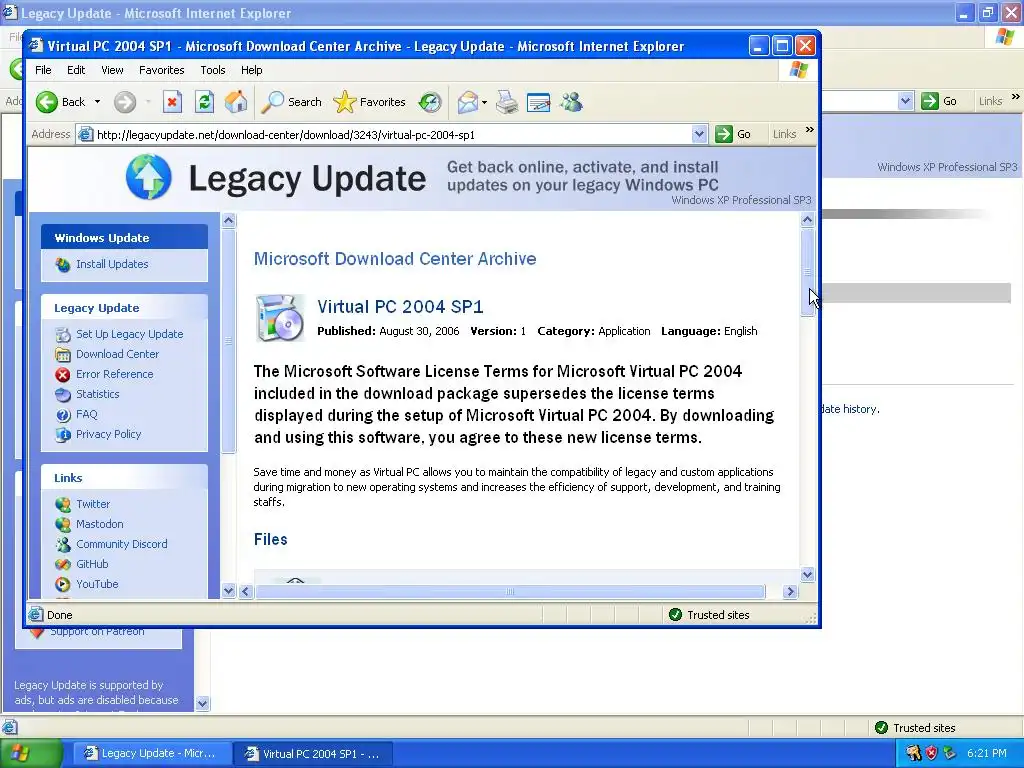
Task: Click the Search toolbar button
Action: click(x=291, y=102)
